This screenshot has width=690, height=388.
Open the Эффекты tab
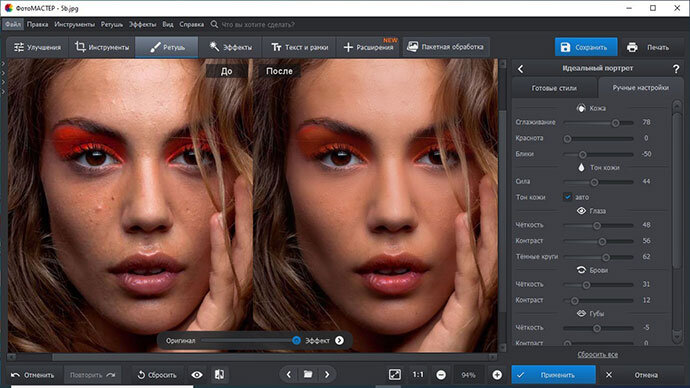[x=230, y=47]
